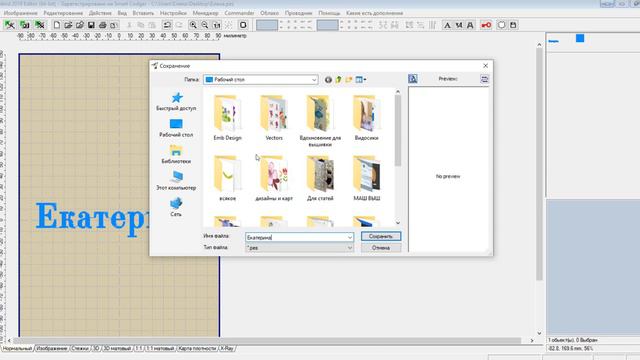Expand the Тип файла *.pes dropdown

tap(350, 248)
